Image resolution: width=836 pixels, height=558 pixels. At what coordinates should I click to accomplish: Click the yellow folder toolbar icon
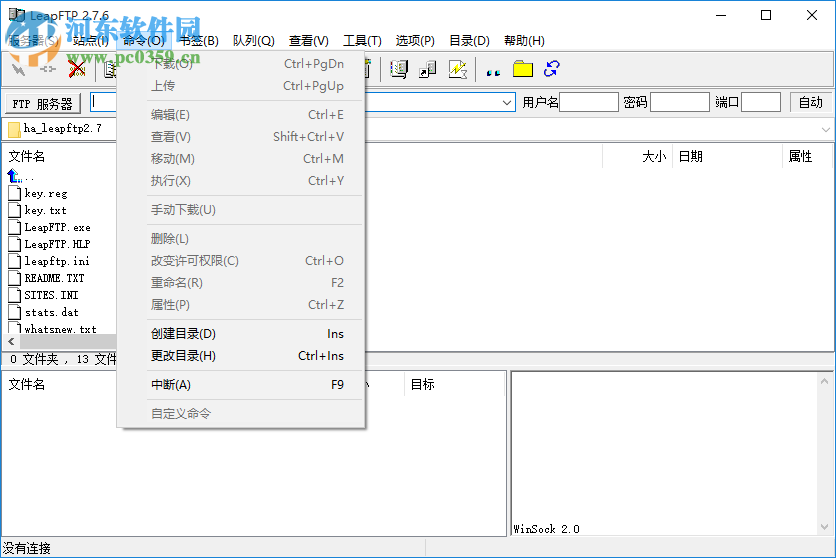point(522,69)
